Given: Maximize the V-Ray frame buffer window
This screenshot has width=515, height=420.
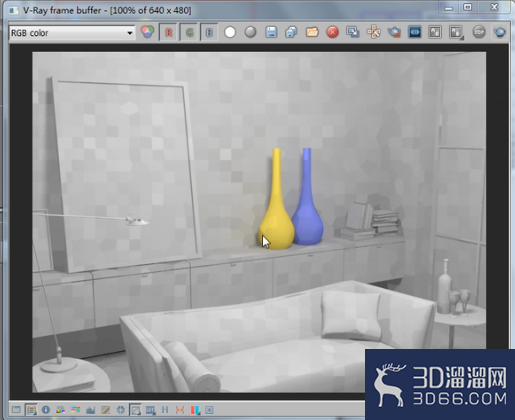Looking at the screenshot, I should coord(468,7).
